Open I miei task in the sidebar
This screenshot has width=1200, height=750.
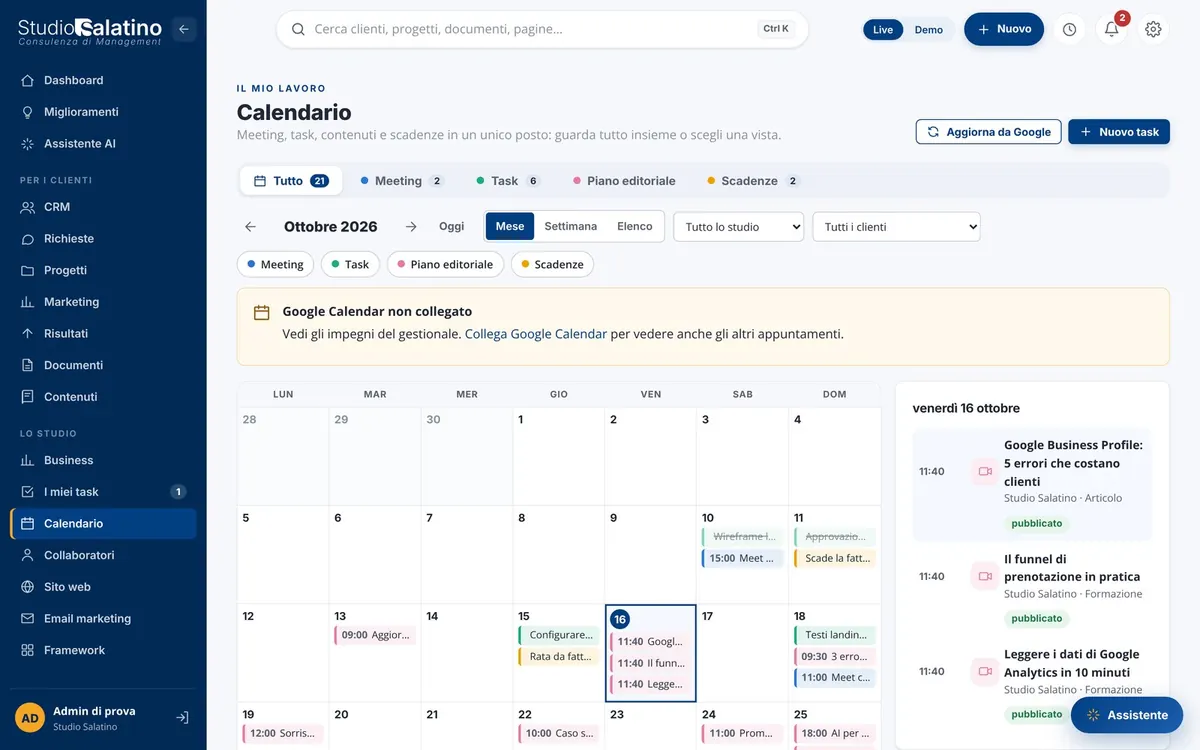(x=103, y=492)
